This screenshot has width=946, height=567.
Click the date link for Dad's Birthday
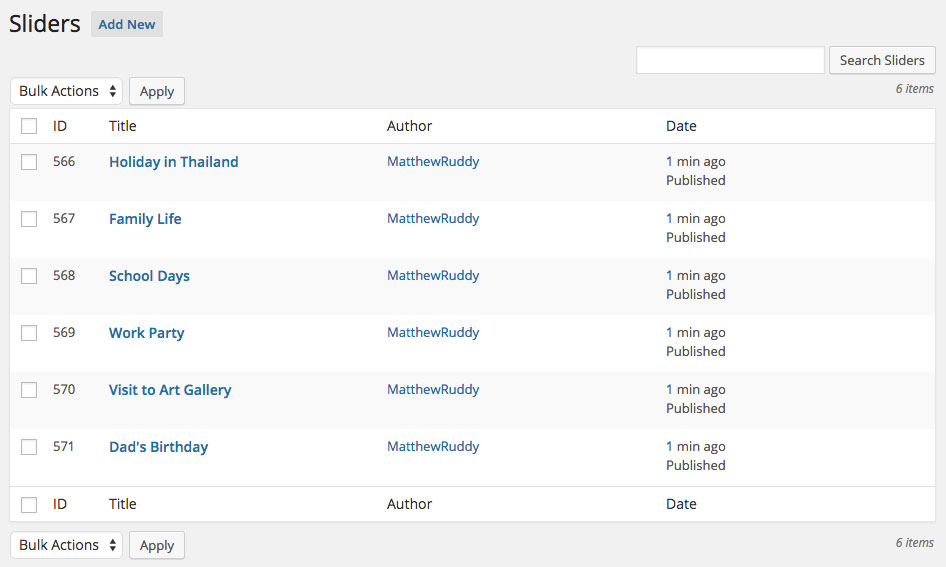670,447
